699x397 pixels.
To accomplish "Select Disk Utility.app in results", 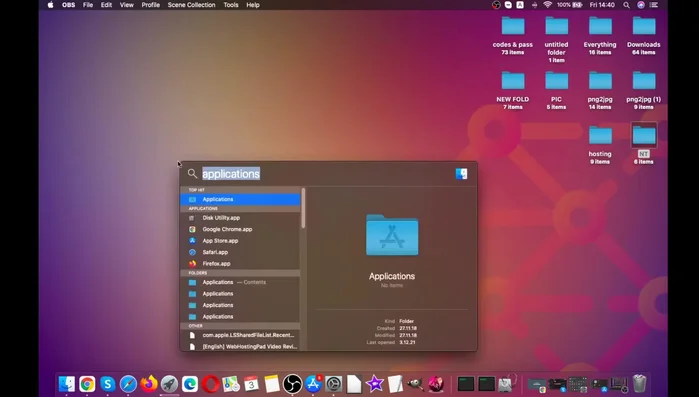I will coord(240,218).
